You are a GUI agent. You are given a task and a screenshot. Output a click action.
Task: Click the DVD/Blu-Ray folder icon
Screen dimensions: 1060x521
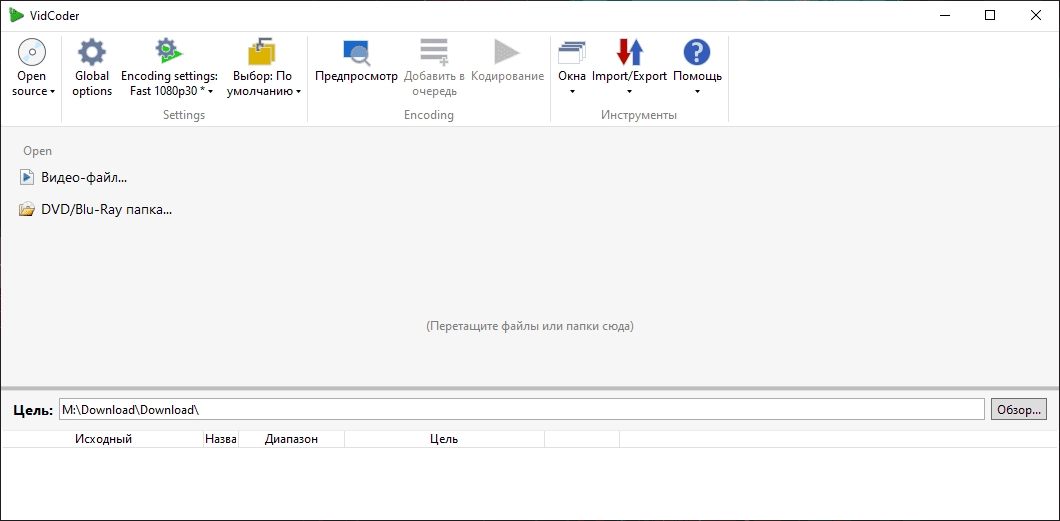pos(27,209)
